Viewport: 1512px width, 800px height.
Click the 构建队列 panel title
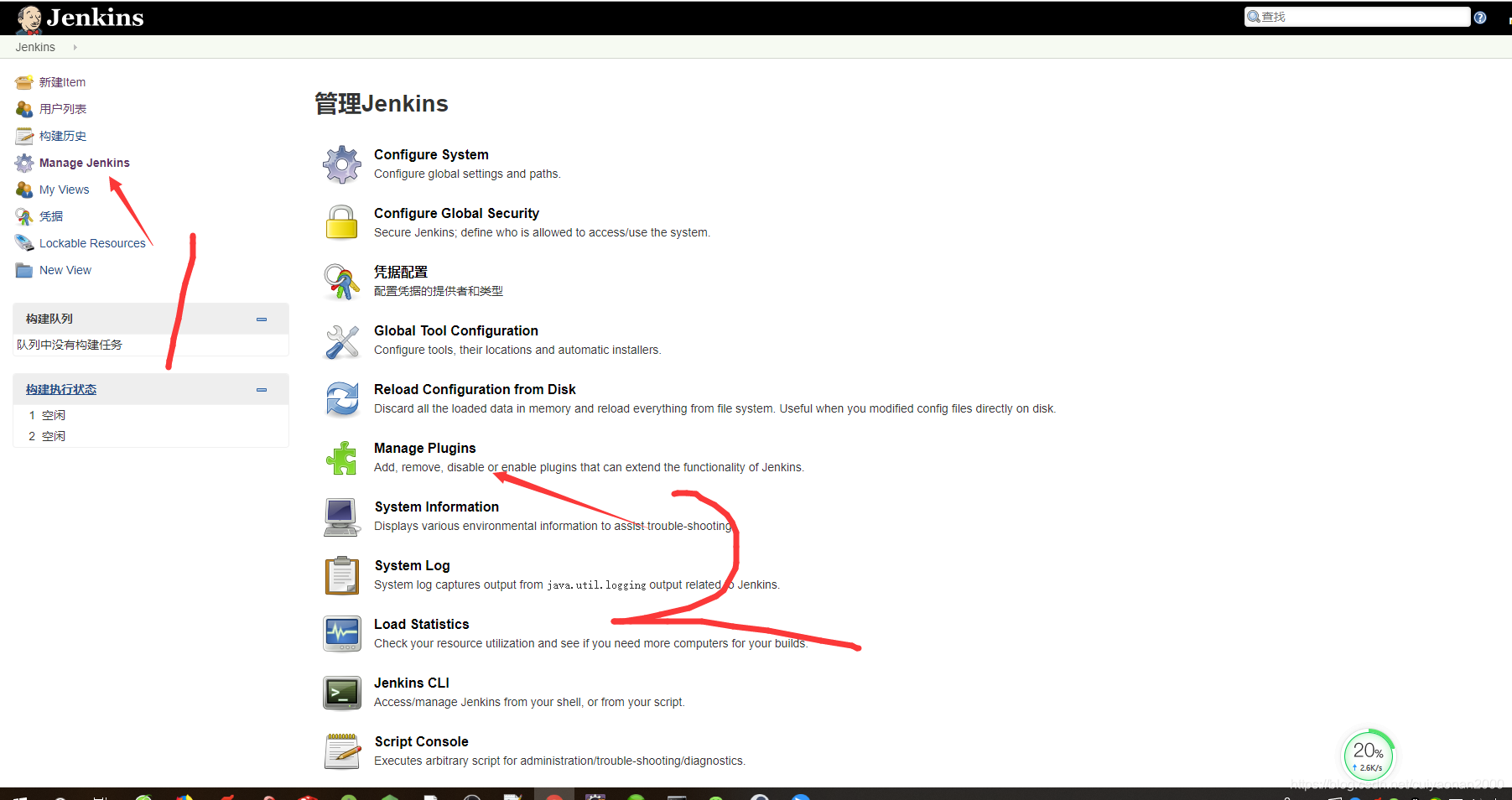[49, 319]
